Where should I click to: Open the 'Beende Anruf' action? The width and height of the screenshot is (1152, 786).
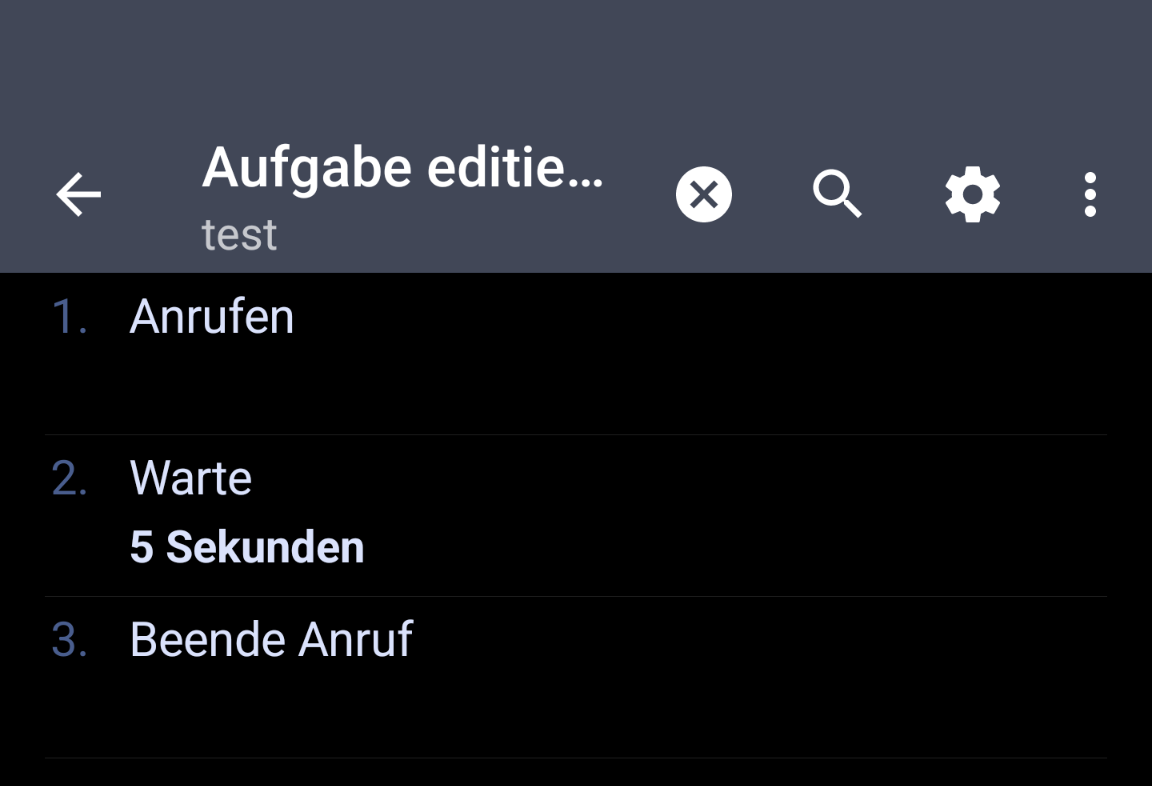pos(271,640)
